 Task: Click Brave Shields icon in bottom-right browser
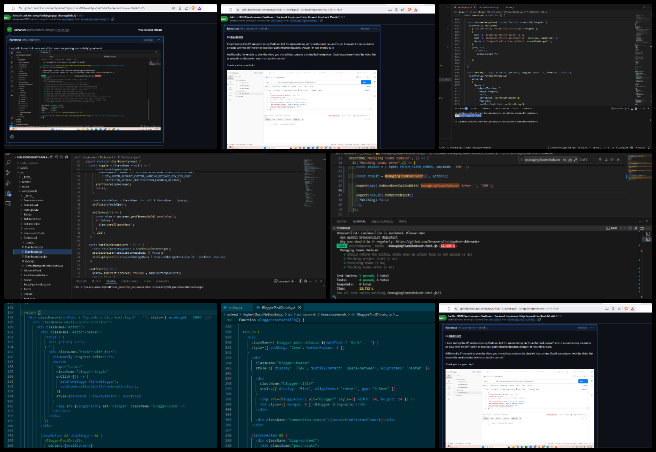pyautogui.click(x=626, y=308)
